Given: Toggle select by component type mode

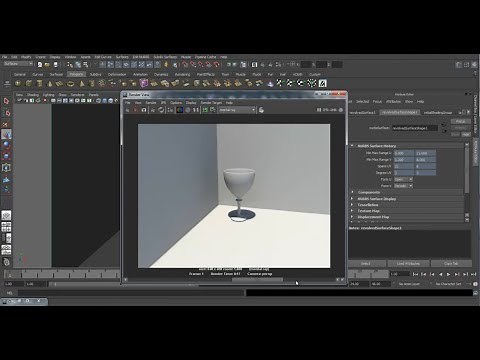Looking at the screenshot, I should (x=85, y=64).
